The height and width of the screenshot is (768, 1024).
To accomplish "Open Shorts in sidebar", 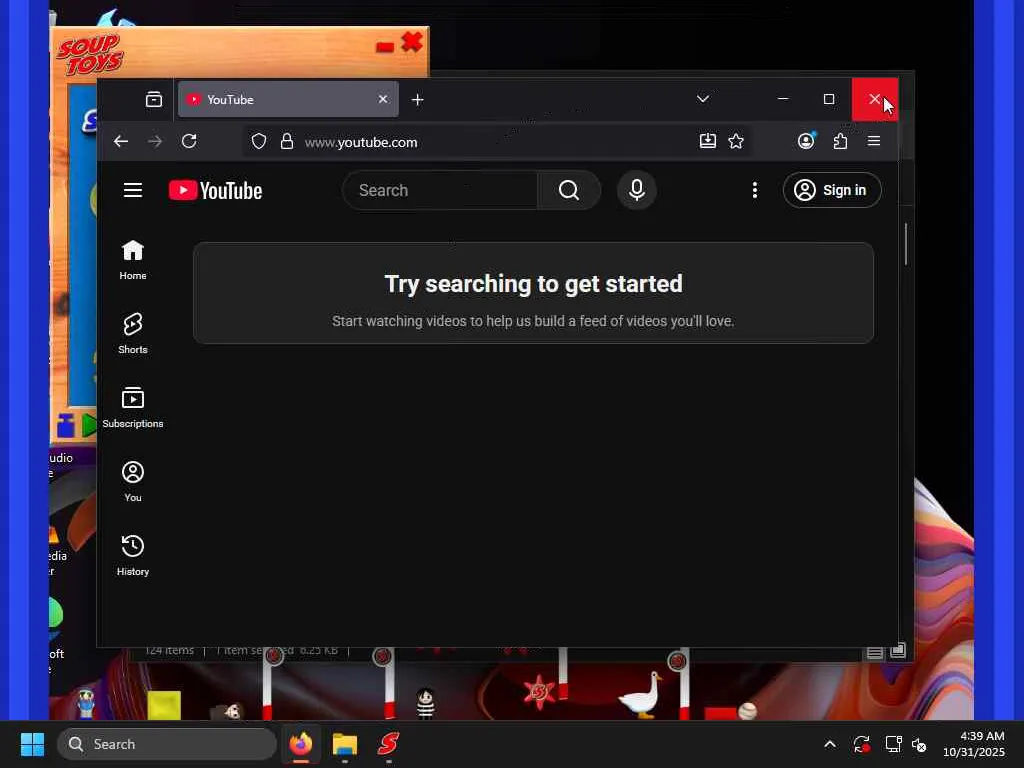I will 133,334.
